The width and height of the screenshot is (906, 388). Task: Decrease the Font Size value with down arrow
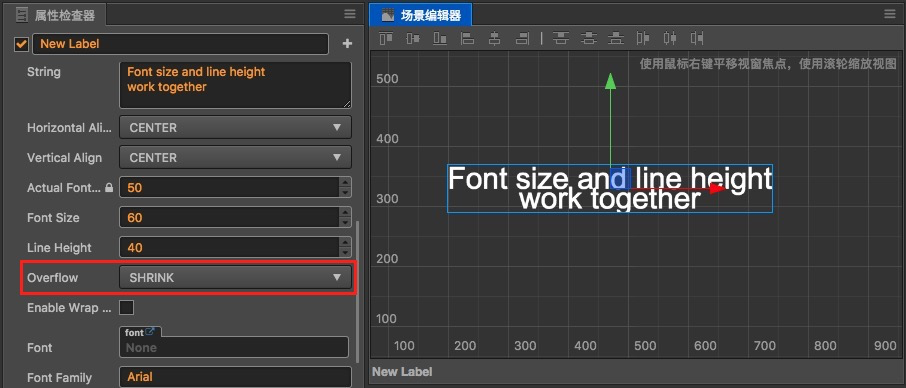346,223
